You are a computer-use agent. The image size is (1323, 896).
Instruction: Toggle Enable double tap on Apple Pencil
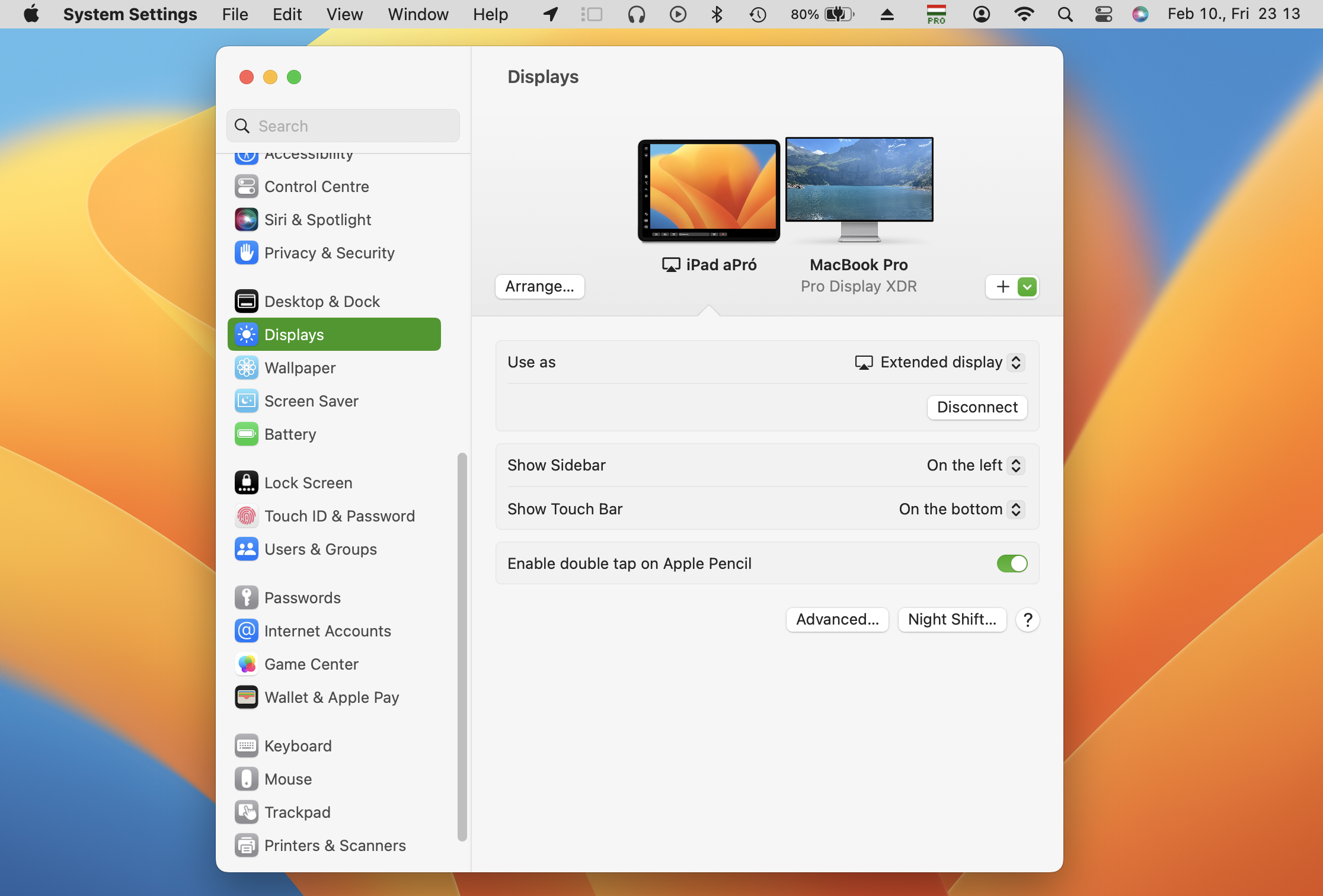click(1011, 564)
